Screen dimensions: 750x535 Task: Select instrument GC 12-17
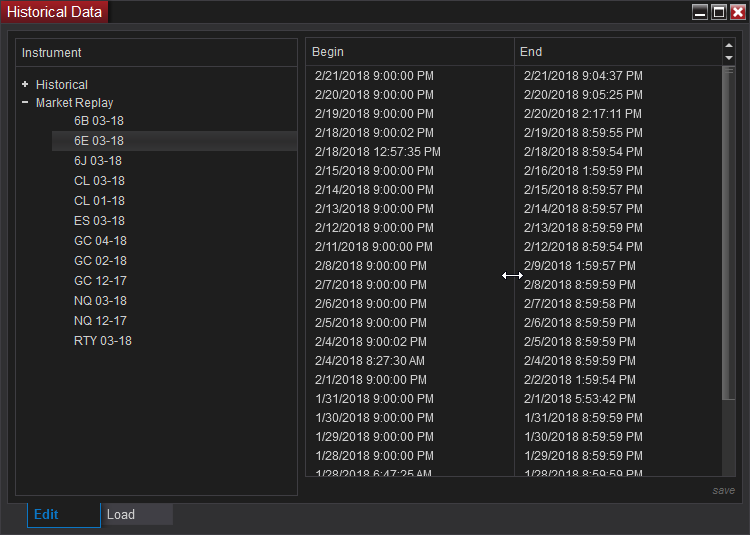[100, 281]
